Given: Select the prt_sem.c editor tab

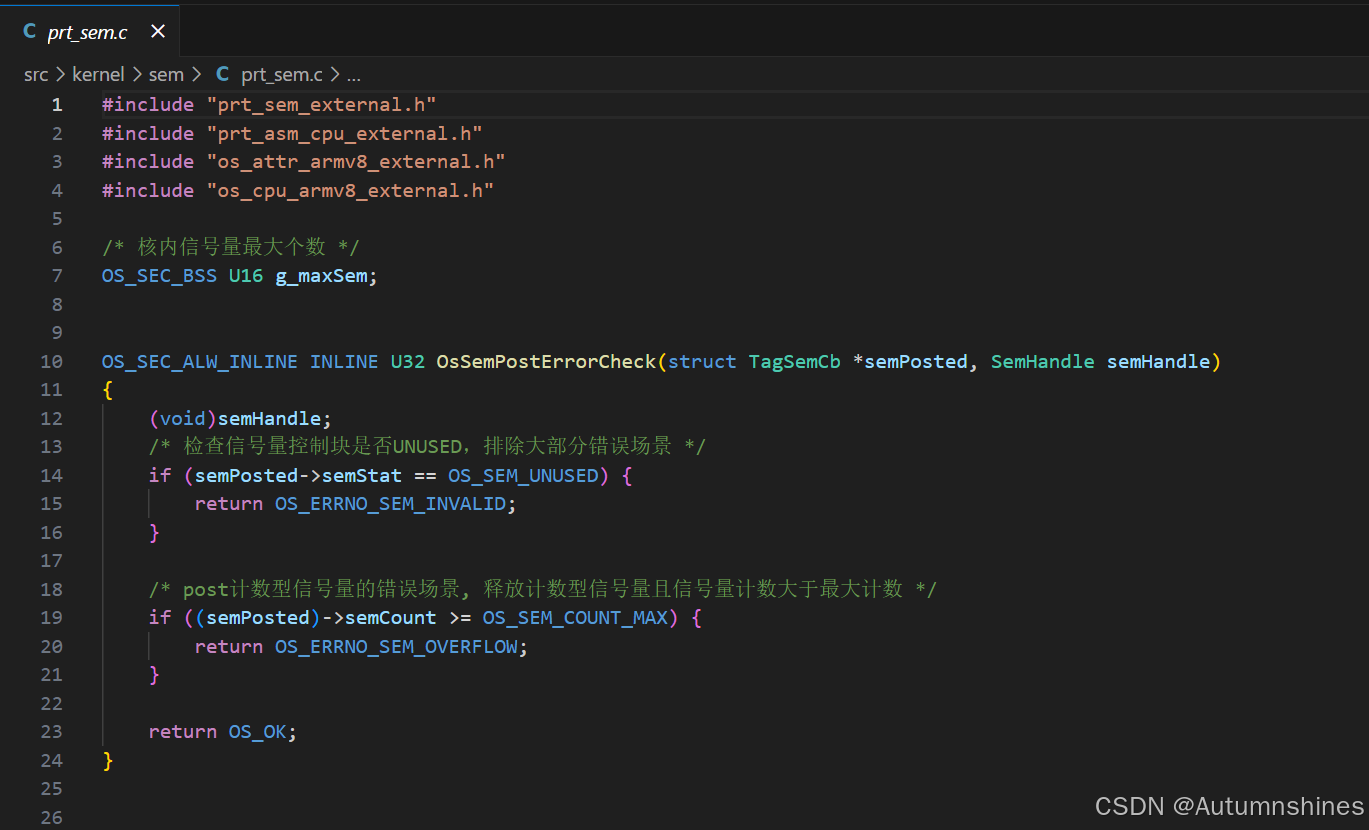Looking at the screenshot, I should click(89, 31).
